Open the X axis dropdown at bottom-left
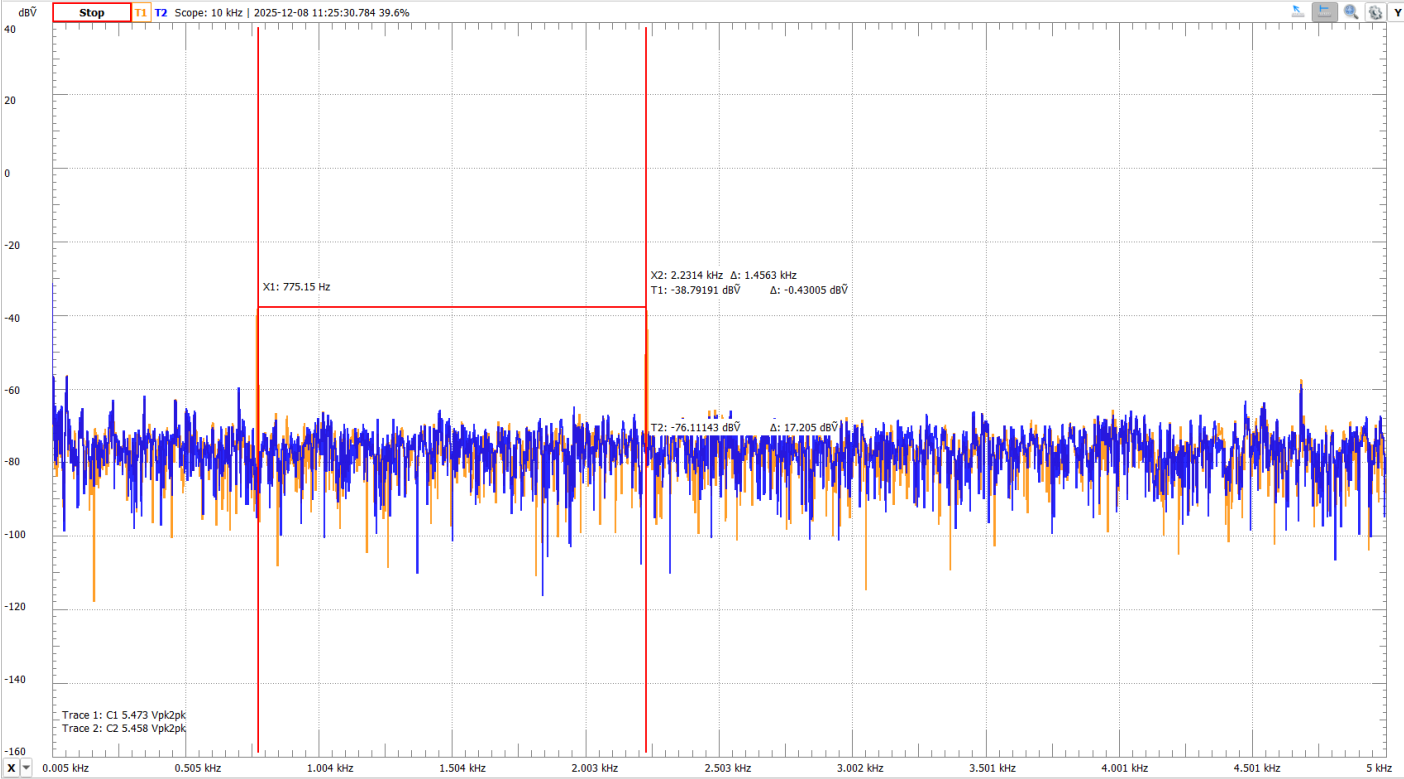This screenshot has width=1404, height=779. pos(9,768)
